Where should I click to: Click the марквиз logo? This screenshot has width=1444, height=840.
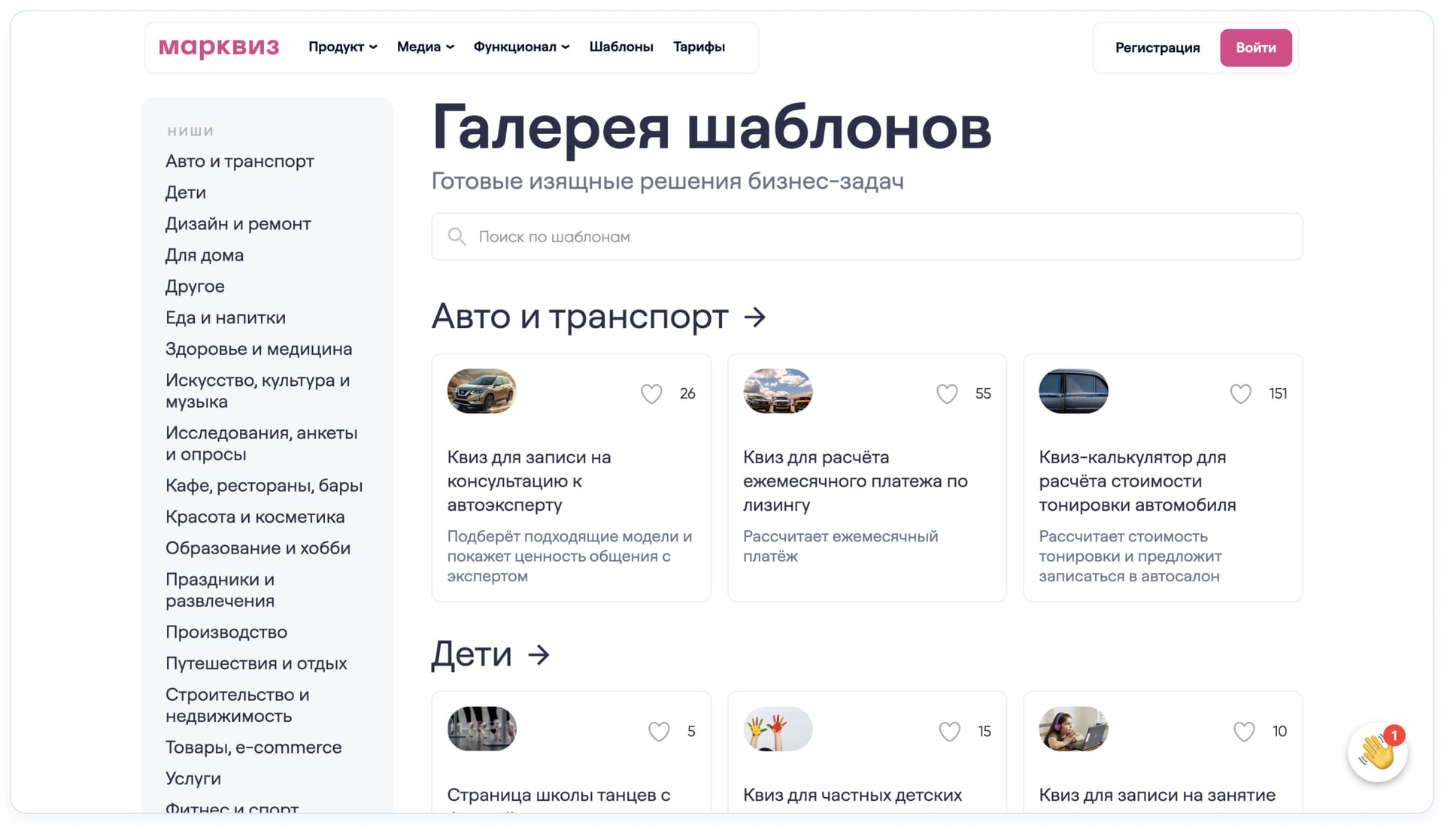(217, 47)
